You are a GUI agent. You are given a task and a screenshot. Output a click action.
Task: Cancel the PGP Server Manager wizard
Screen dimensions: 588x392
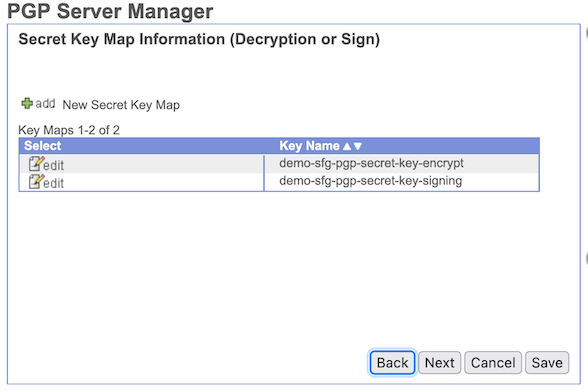point(493,363)
